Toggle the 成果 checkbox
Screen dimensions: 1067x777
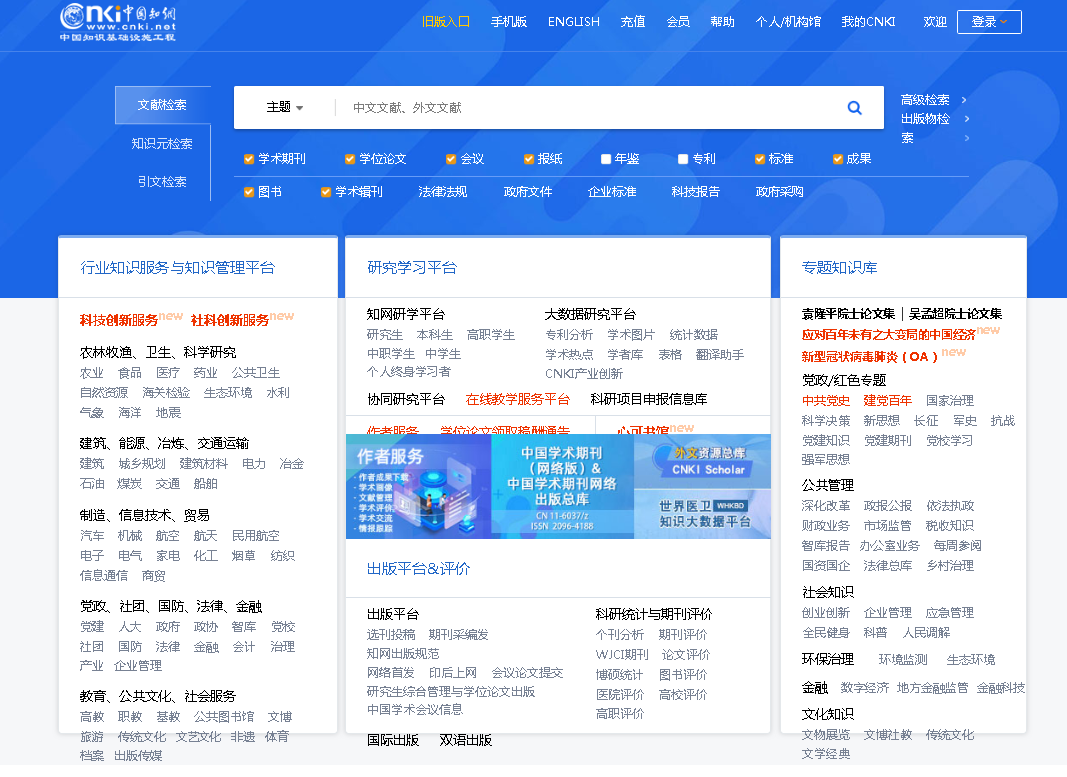[838, 159]
